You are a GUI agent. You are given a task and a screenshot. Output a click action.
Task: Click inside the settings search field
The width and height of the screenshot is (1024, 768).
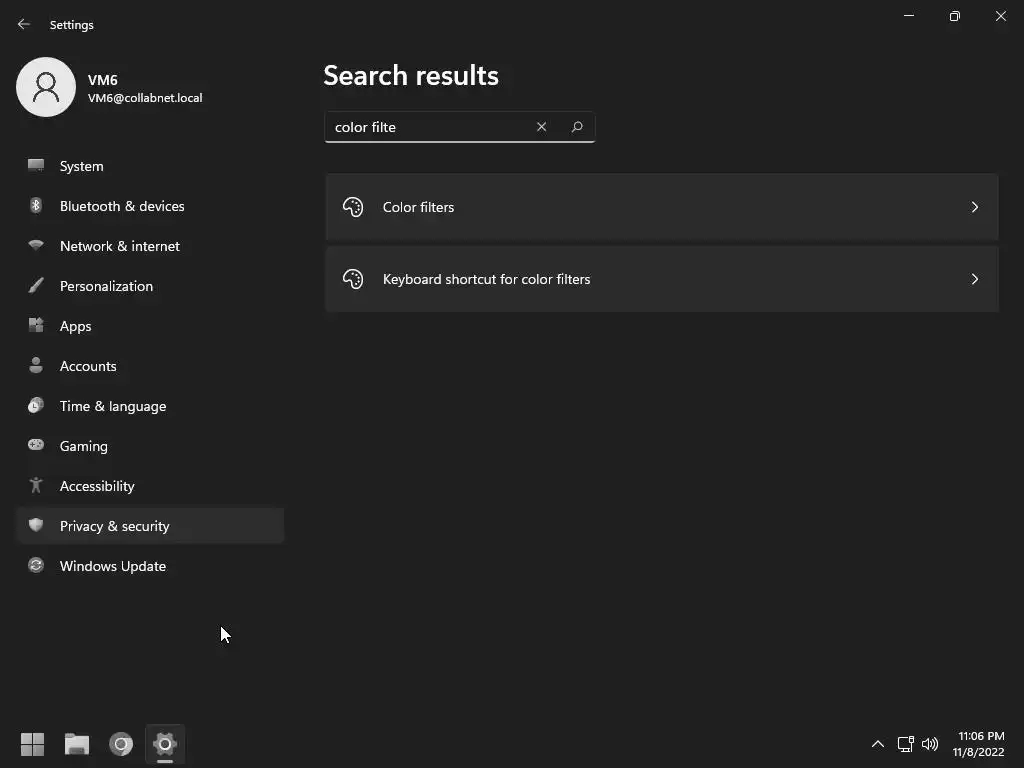pyautogui.click(x=425, y=127)
